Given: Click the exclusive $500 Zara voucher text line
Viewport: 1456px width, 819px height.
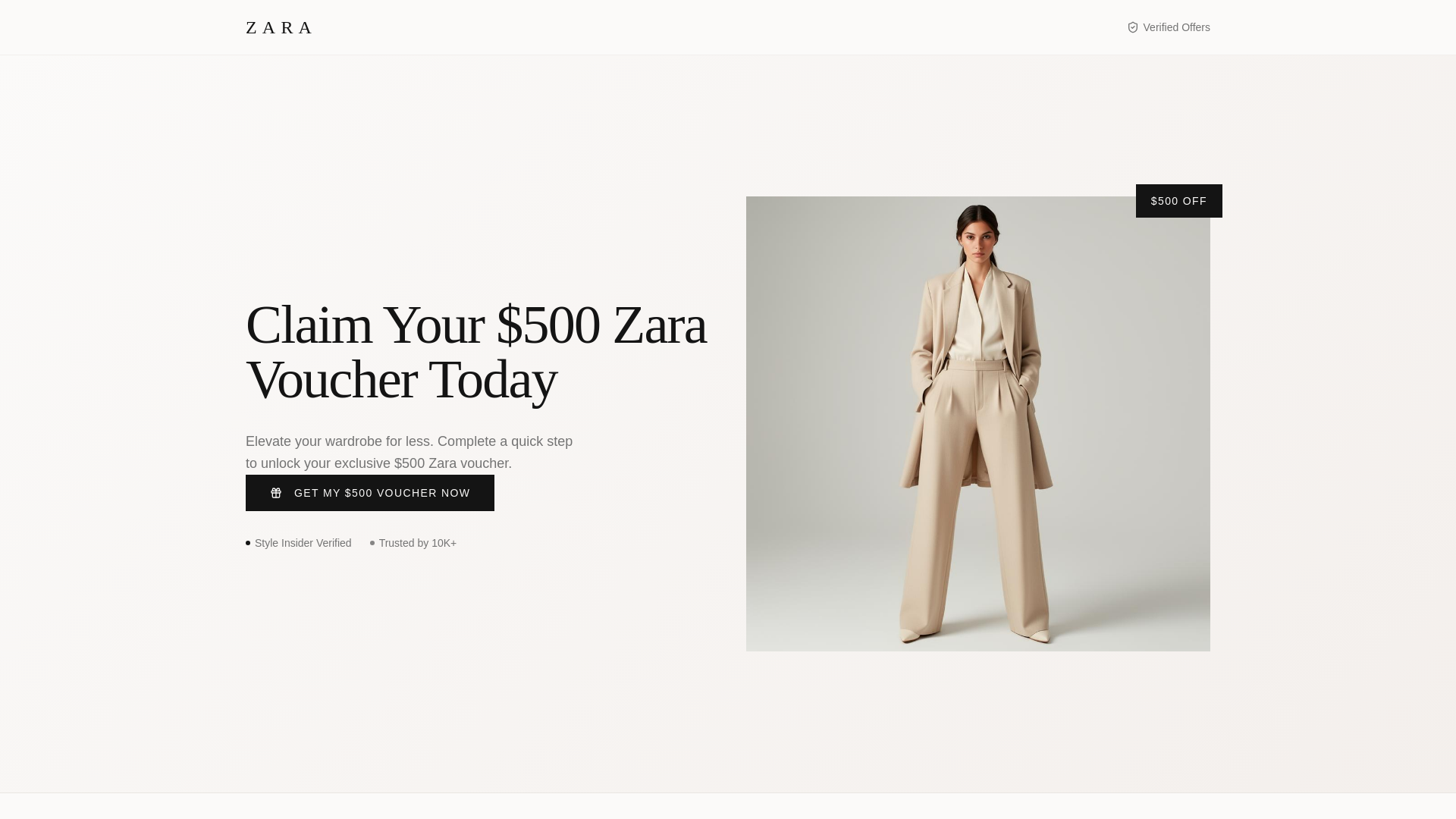Looking at the screenshot, I should click(379, 463).
